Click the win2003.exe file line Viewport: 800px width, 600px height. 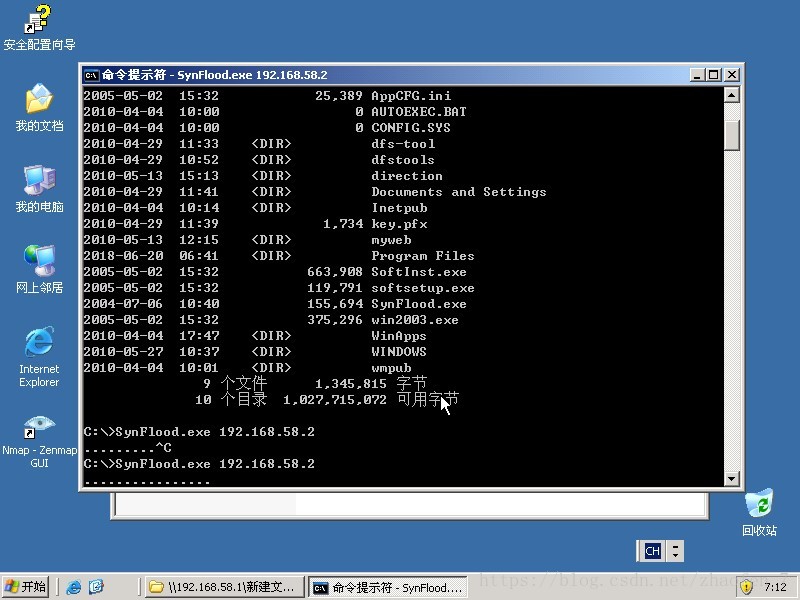tap(271, 320)
